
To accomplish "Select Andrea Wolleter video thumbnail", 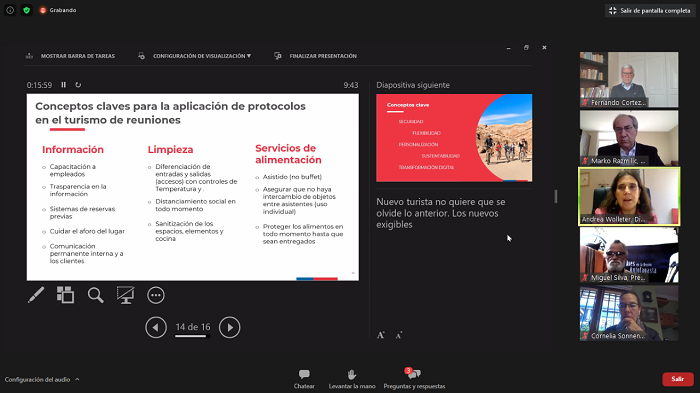I will click(x=629, y=196).
